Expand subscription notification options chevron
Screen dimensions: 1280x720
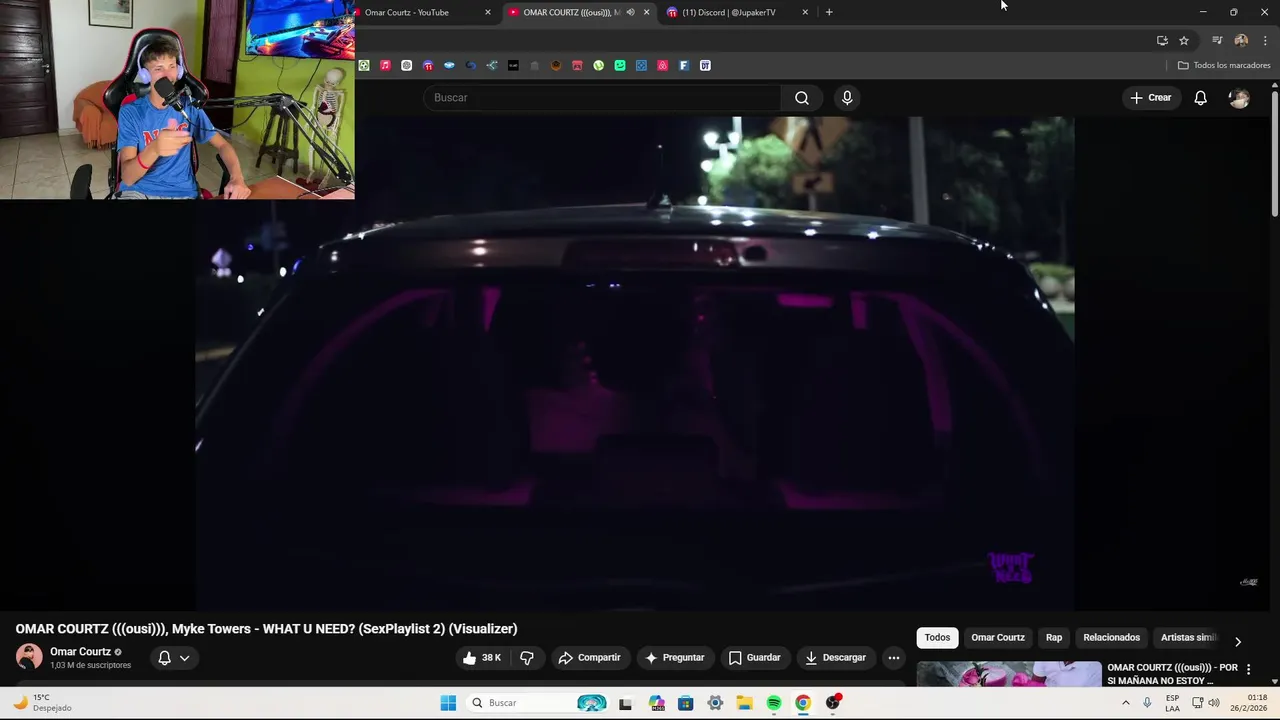pyautogui.click(x=184, y=658)
